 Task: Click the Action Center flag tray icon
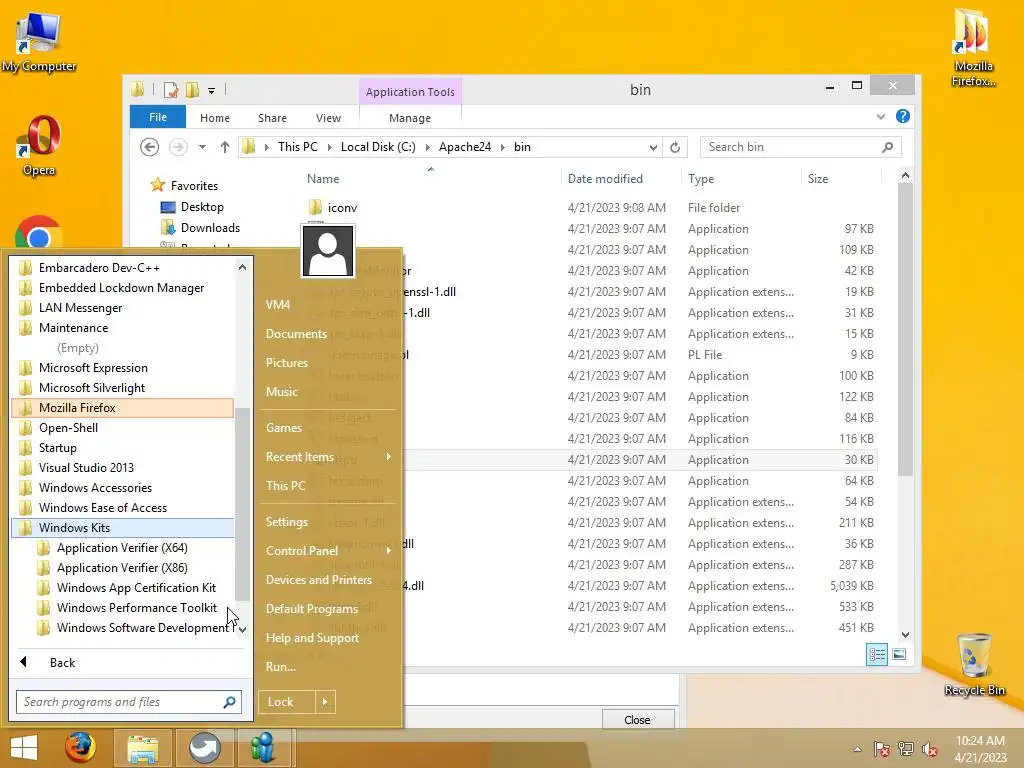(882, 749)
